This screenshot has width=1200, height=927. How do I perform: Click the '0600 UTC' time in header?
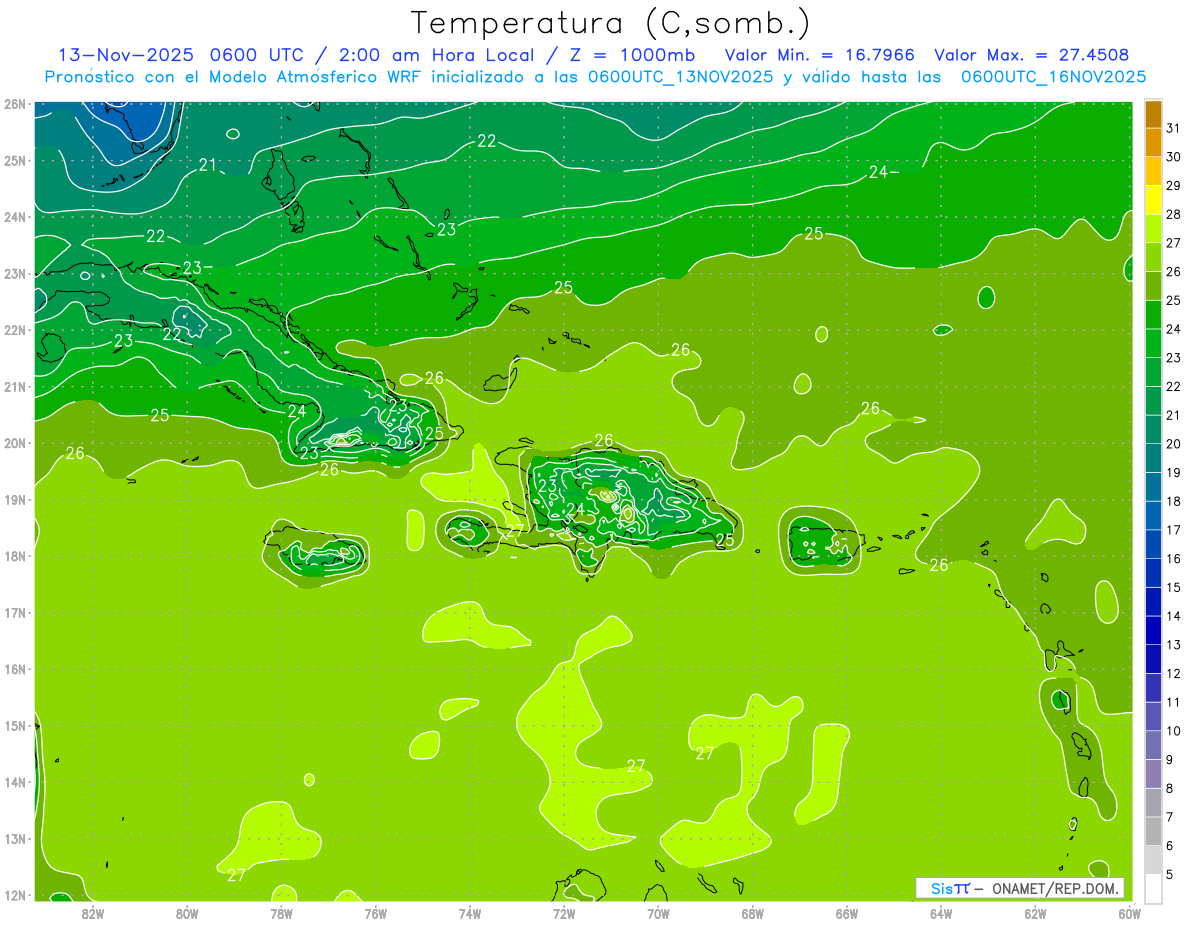pyautogui.click(x=257, y=55)
